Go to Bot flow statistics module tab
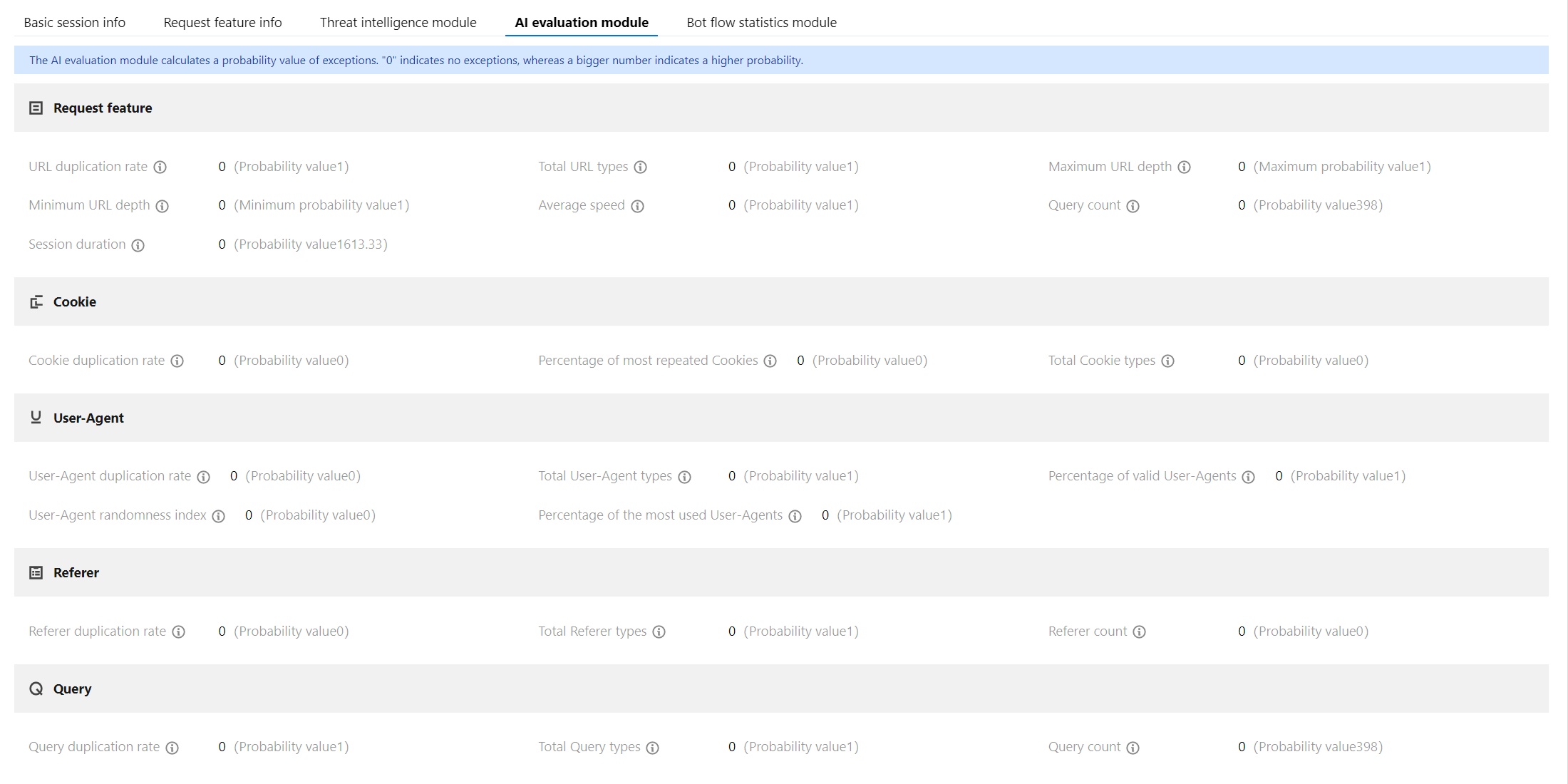The height and width of the screenshot is (784, 1568). point(761,22)
